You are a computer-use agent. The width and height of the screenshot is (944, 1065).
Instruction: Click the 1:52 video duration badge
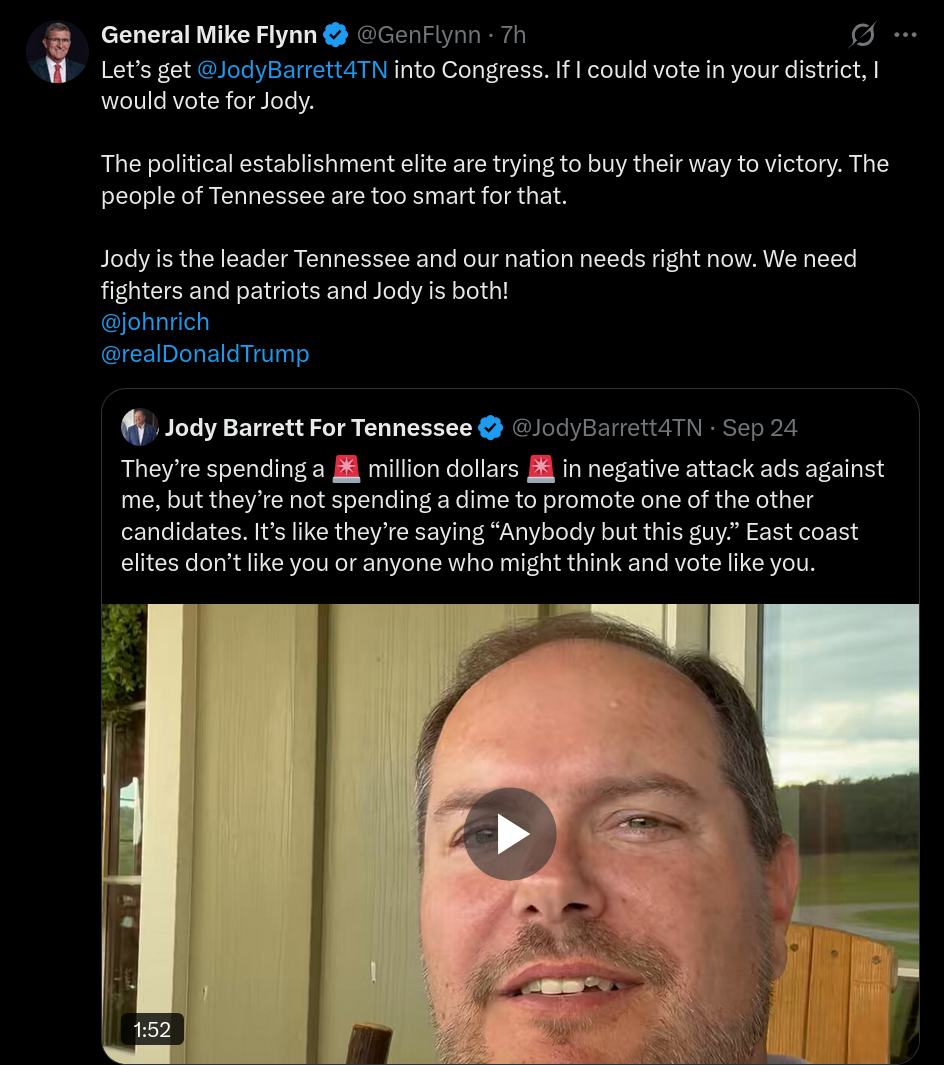coord(152,1029)
